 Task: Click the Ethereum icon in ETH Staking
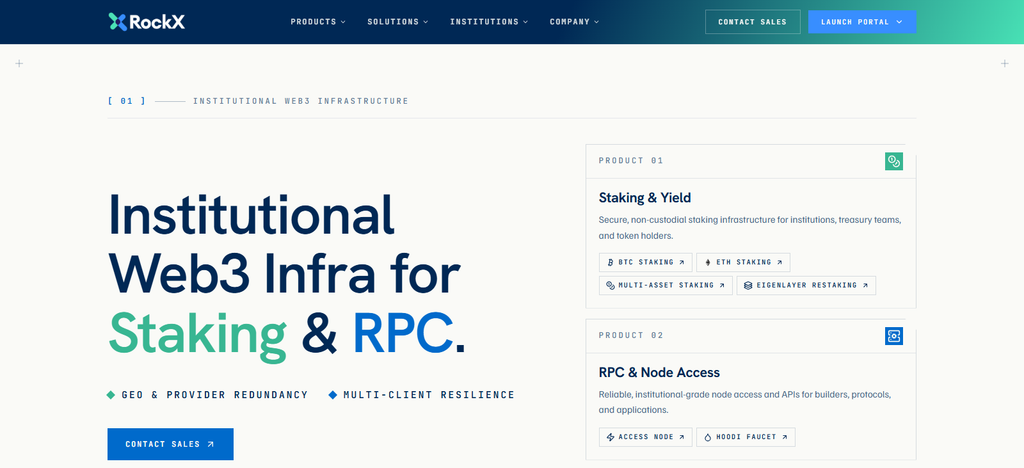708,262
